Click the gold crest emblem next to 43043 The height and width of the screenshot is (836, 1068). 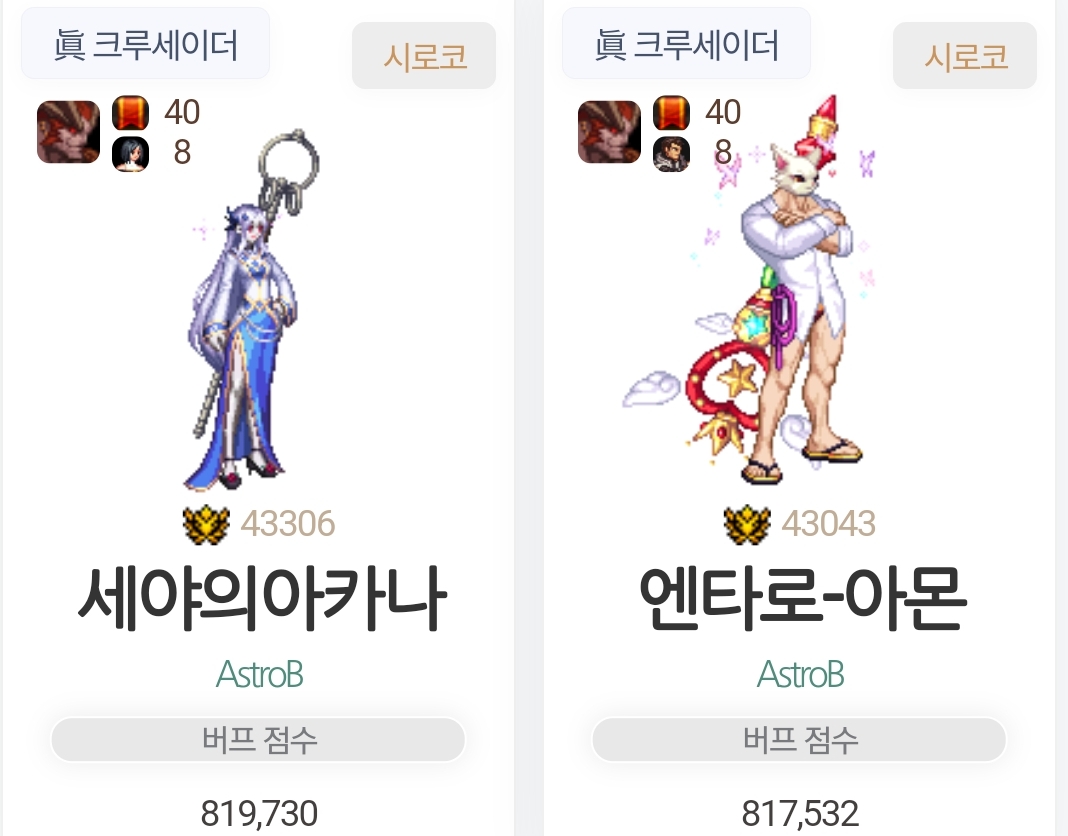(x=747, y=525)
